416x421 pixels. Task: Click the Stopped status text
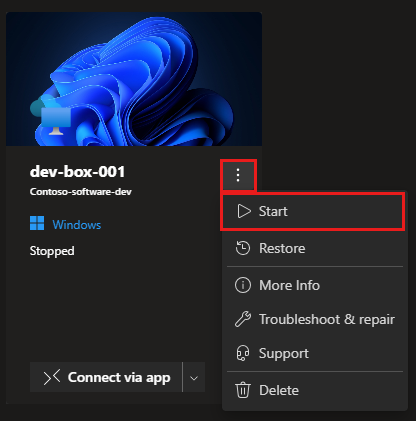52,251
